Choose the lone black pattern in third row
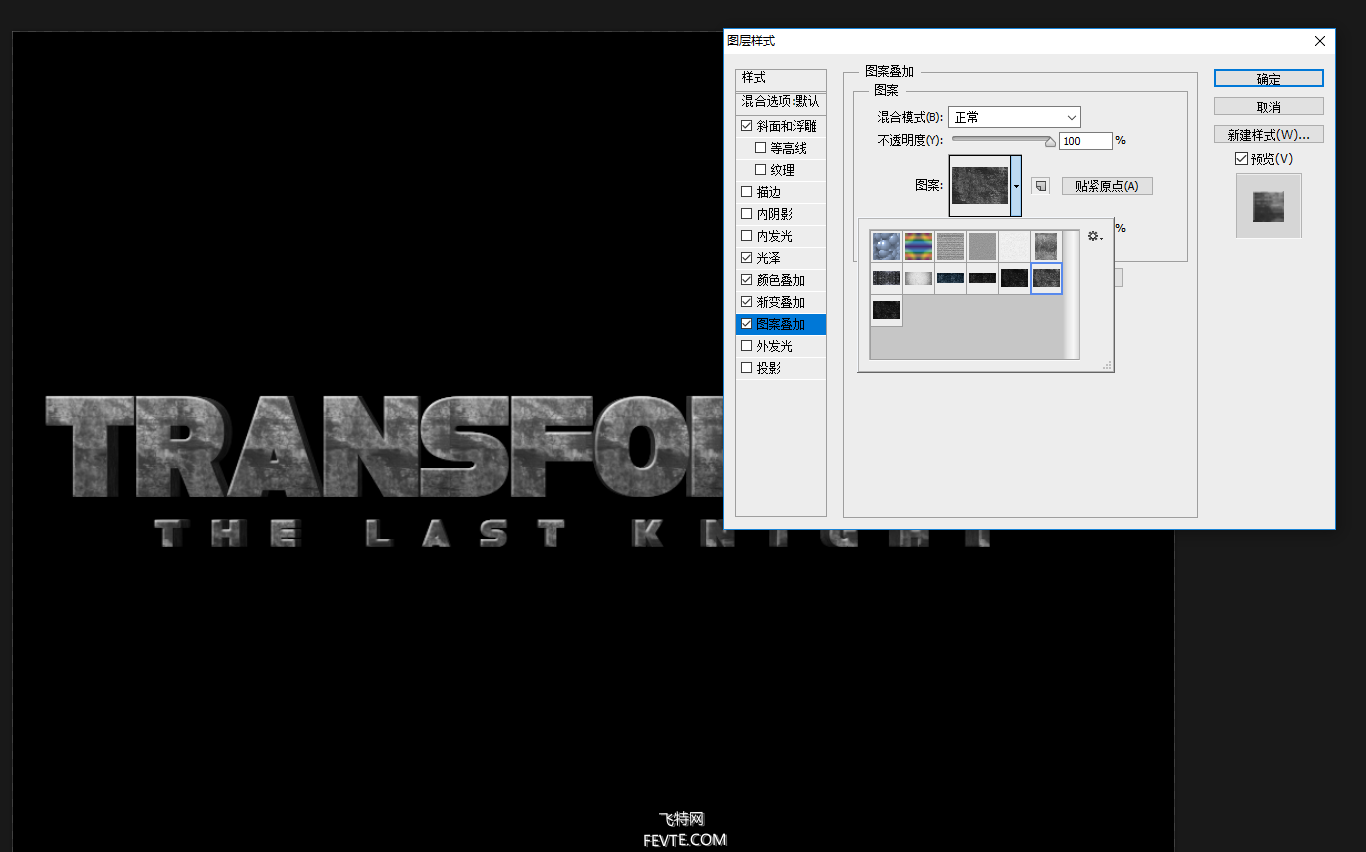1366x852 pixels. click(x=886, y=310)
